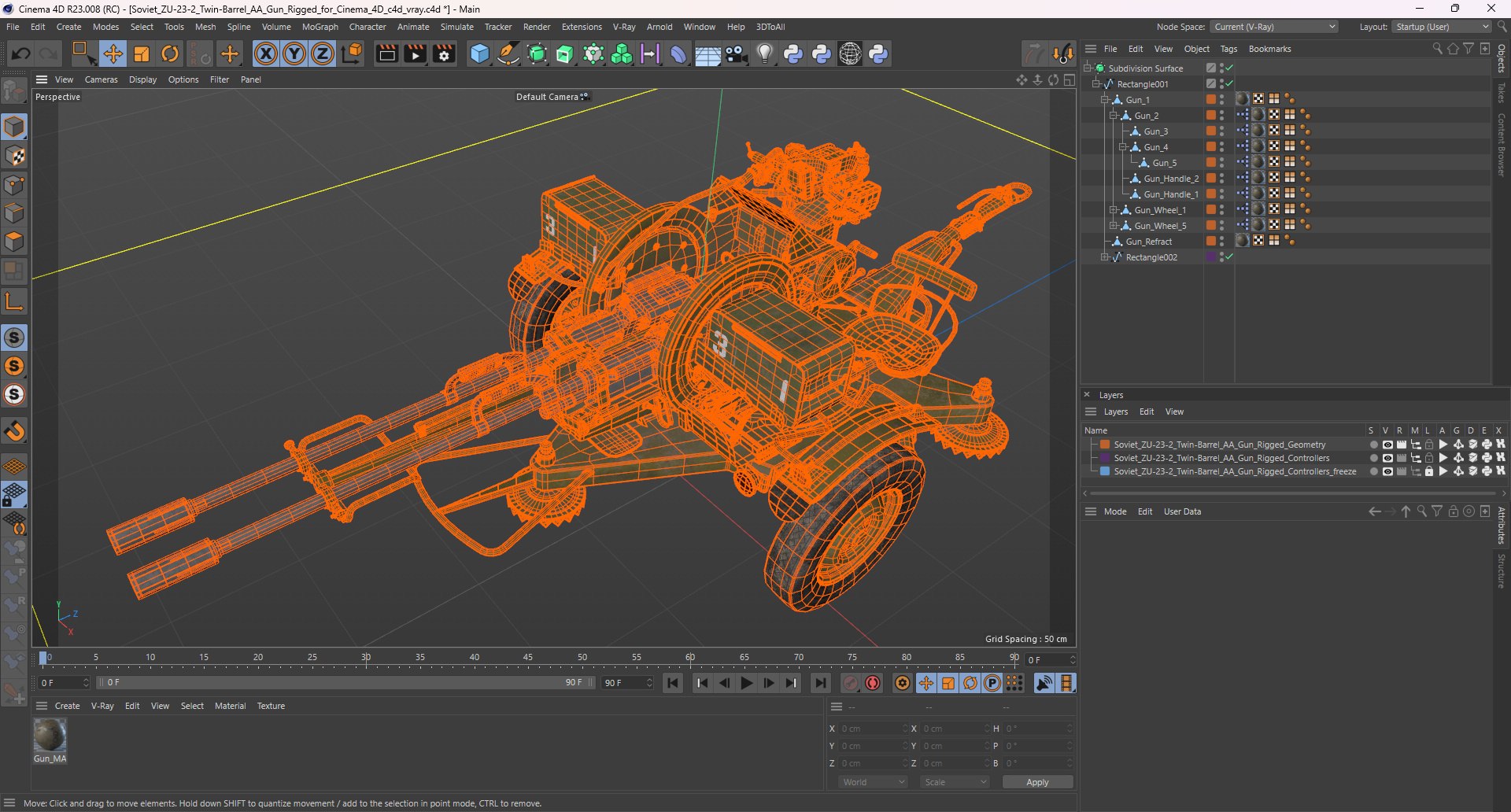Image resolution: width=1511 pixels, height=812 pixels.
Task: Open the Layout Startup dropdown
Action: [x=1442, y=27]
